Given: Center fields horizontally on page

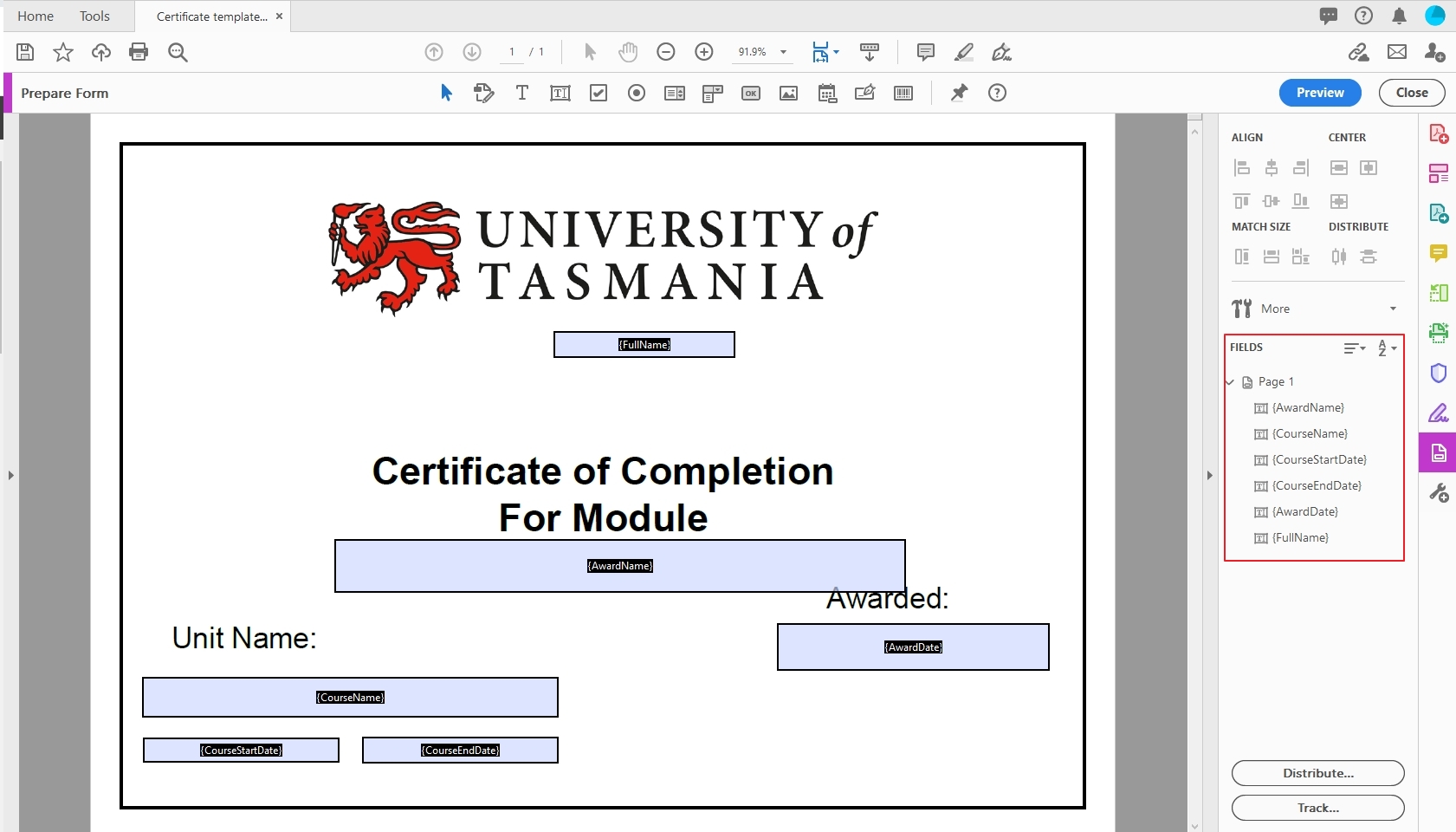Looking at the screenshot, I should tap(1369, 167).
